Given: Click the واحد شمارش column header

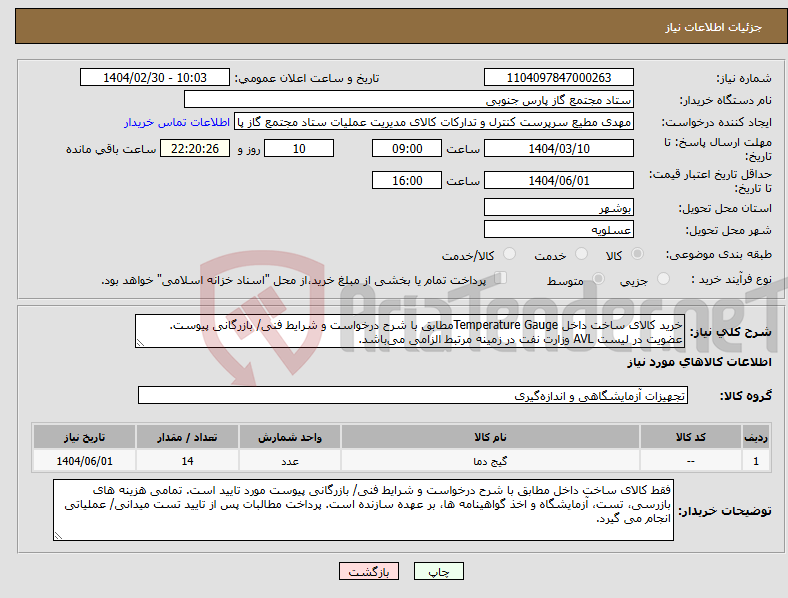Looking at the screenshot, I should 290,437.
